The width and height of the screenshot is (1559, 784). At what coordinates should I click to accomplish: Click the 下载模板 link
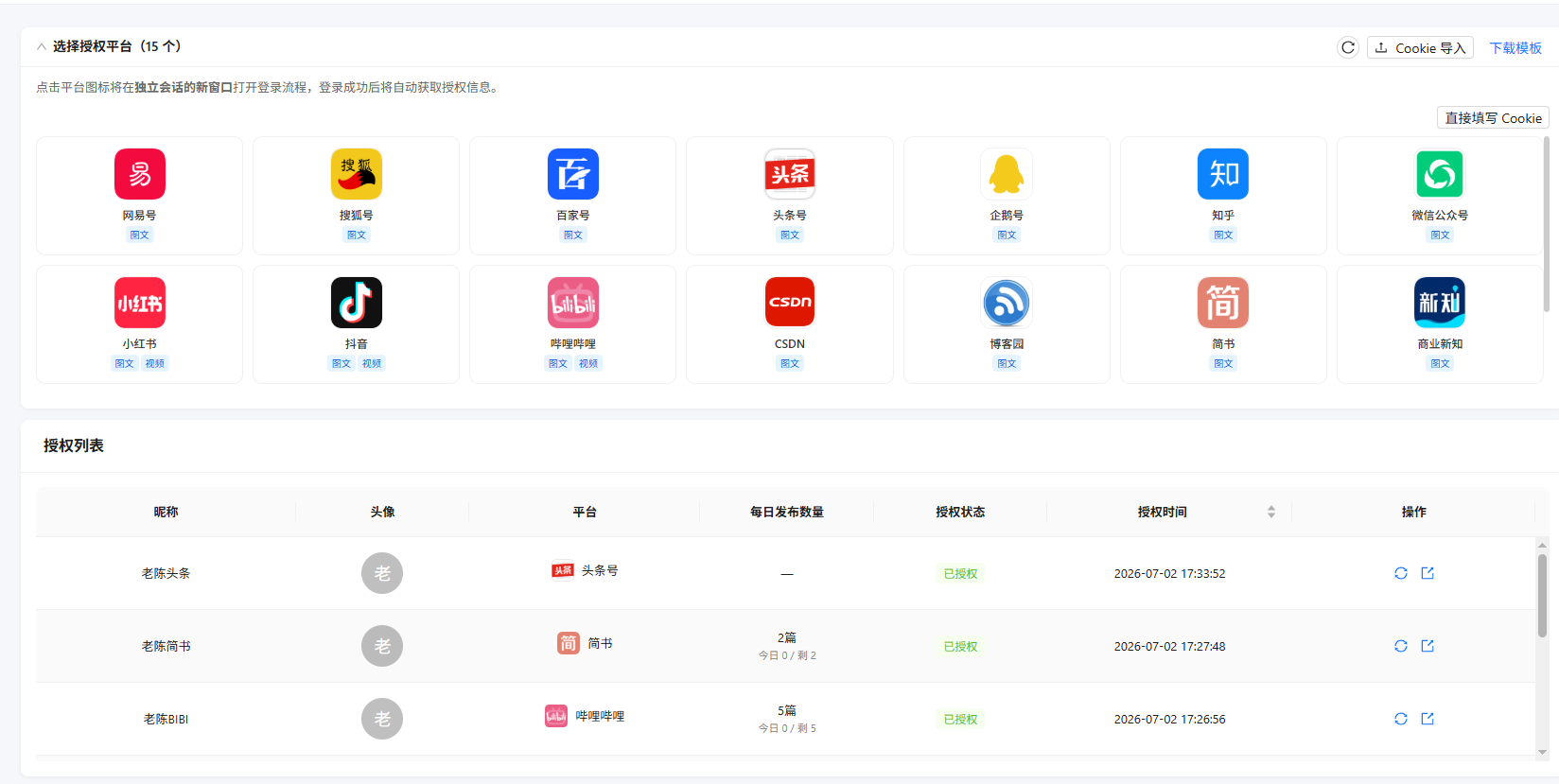coord(1515,47)
